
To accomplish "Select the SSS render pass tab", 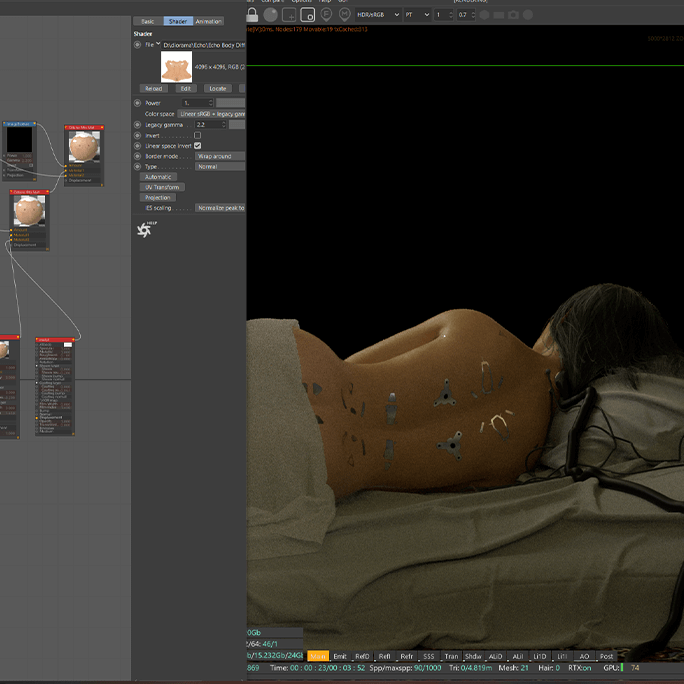I will [429, 656].
